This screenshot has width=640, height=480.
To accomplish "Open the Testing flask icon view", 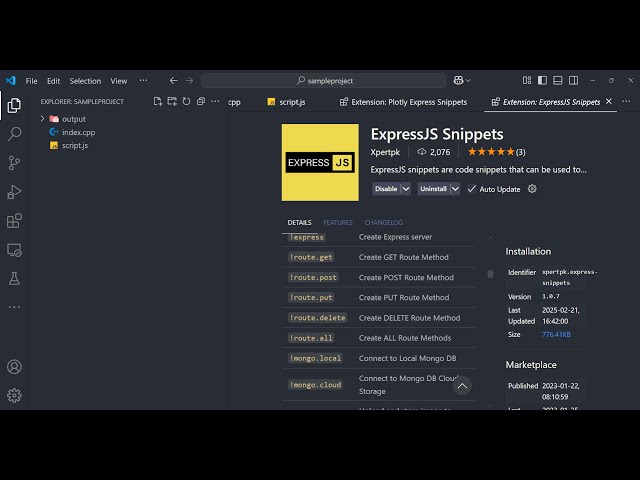I will (x=14, y=278).
